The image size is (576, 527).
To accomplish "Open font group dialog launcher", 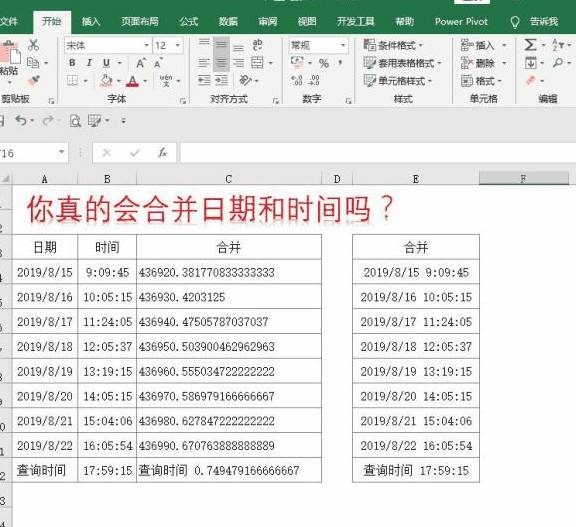I will 183,101.
